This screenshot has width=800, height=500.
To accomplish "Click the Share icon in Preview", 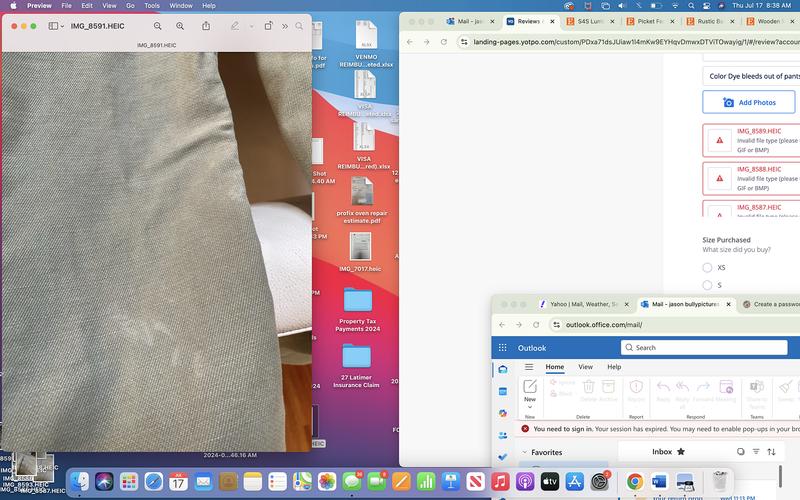I will 206,26.
